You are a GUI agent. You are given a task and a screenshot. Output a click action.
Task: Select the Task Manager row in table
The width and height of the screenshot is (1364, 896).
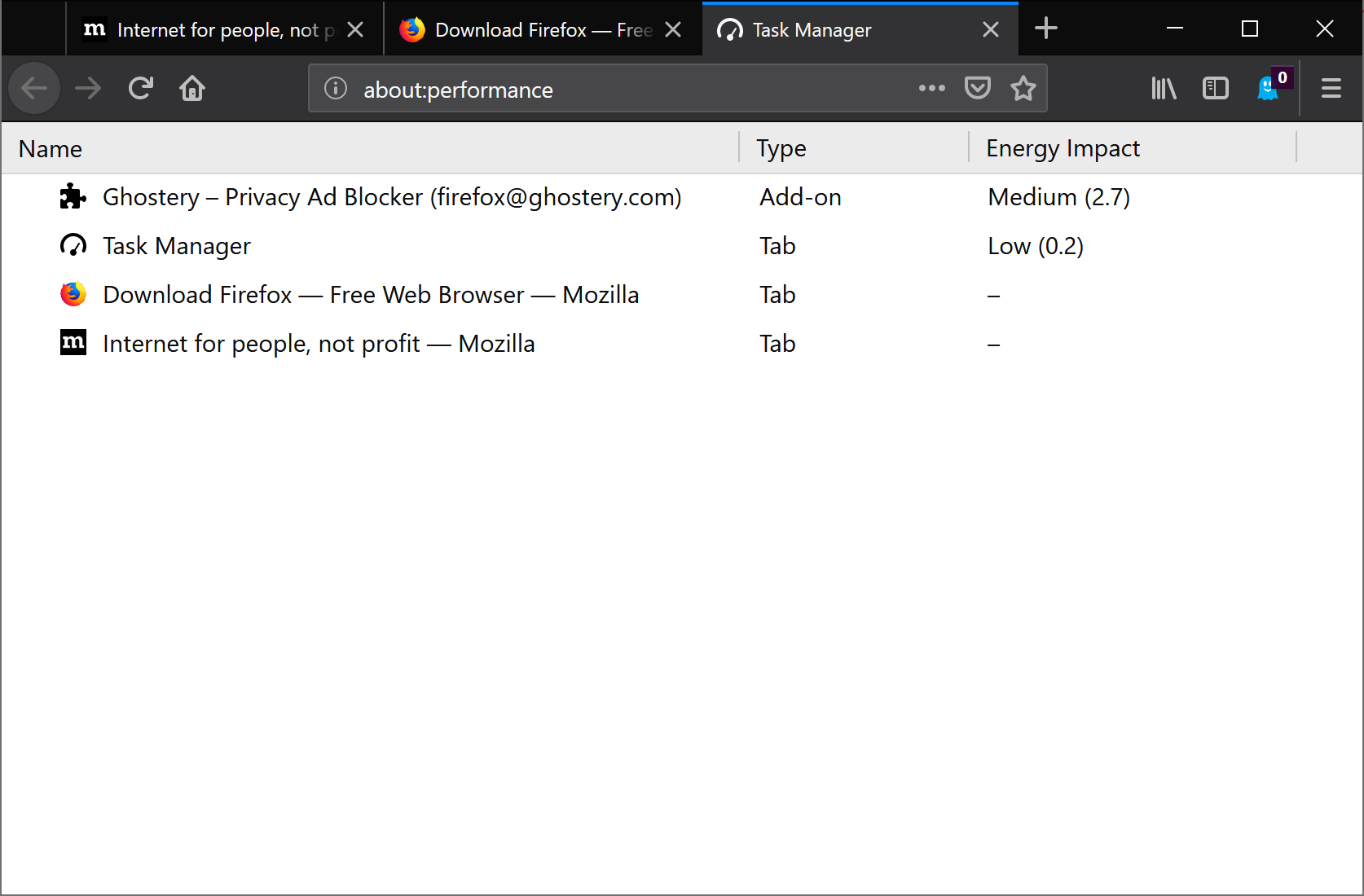(681, 246)
